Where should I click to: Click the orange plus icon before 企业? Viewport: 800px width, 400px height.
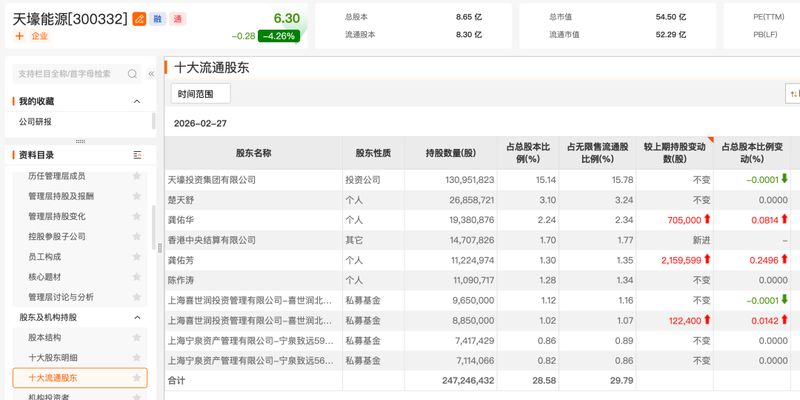[x=19, y=36]
